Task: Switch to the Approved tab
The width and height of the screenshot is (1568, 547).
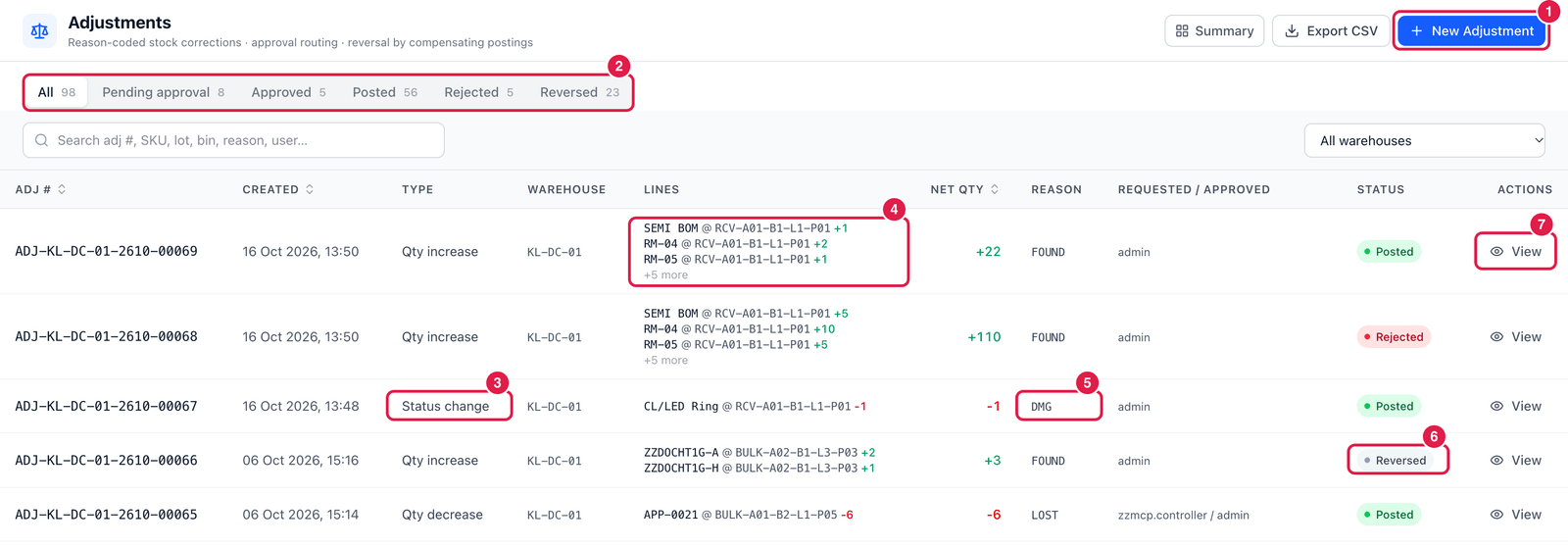Action: (x=288, y=92)
